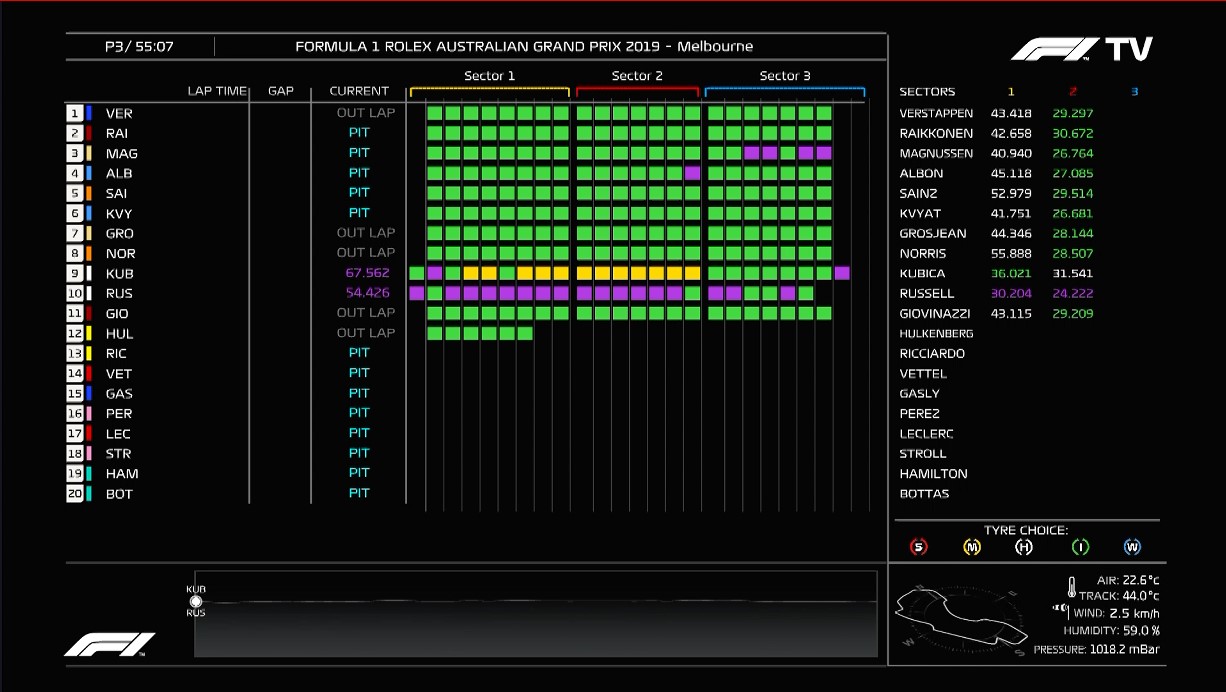This screenshot has width=1226, height=692.
Task: Click the PIT status for BOT
Action: point(359,493)
